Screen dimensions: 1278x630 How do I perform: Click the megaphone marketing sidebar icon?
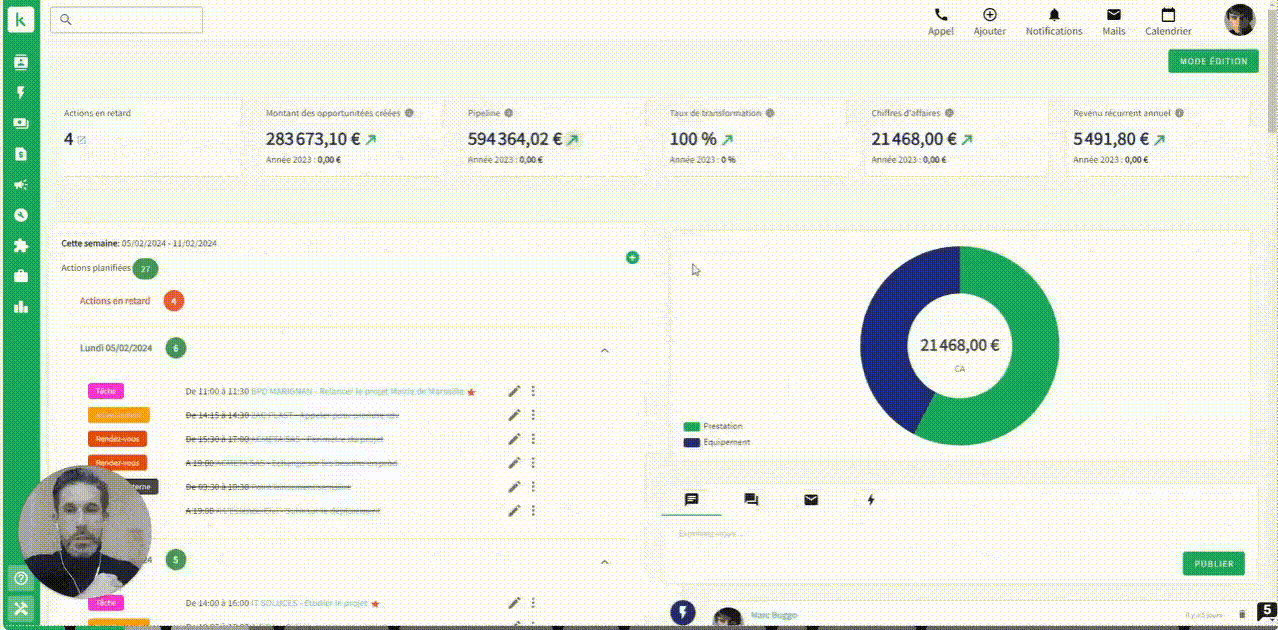click(20, 185)
